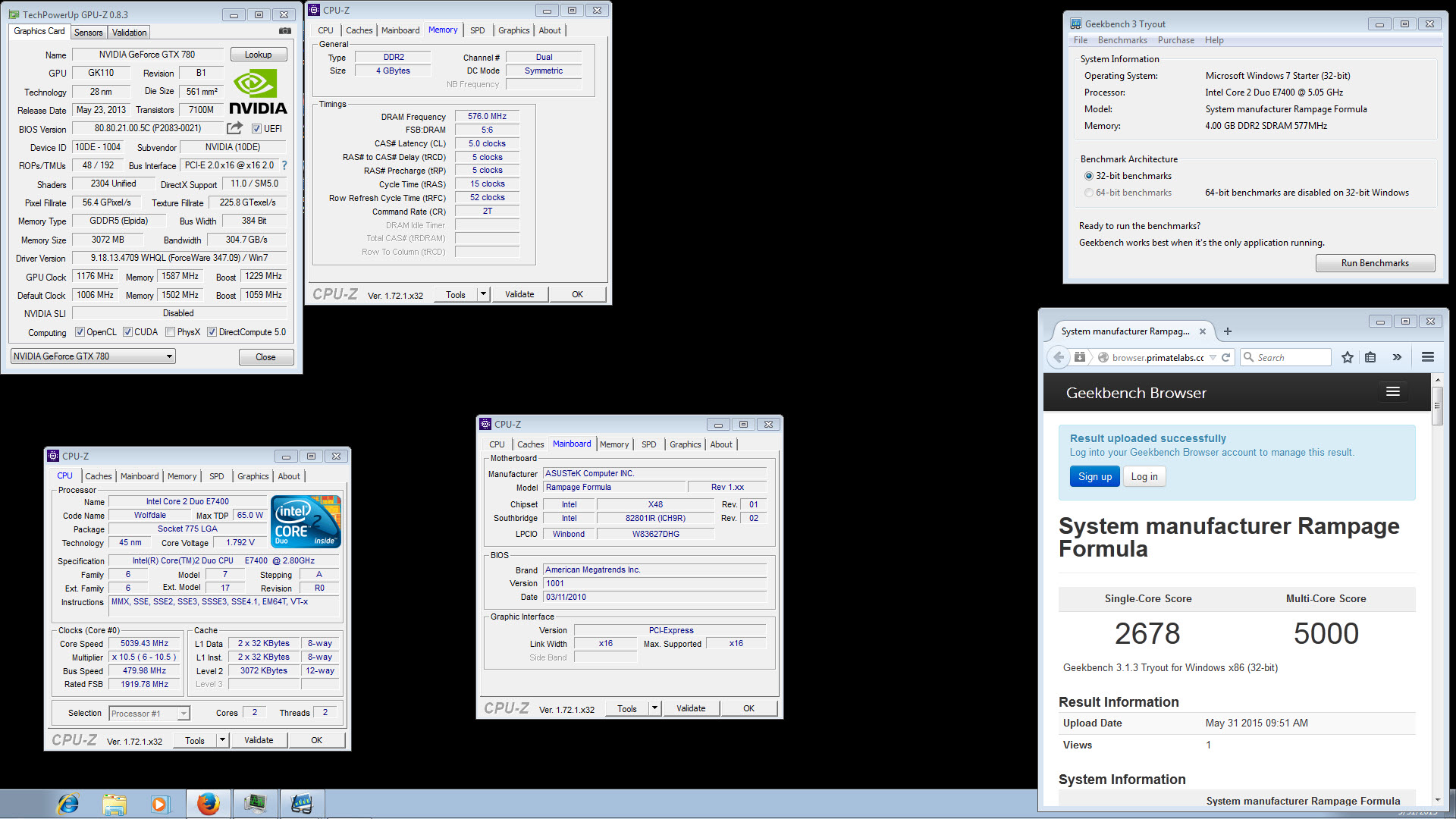Open the Processor #1 selection dropdown
The image size is (1456, 819).
149,713
